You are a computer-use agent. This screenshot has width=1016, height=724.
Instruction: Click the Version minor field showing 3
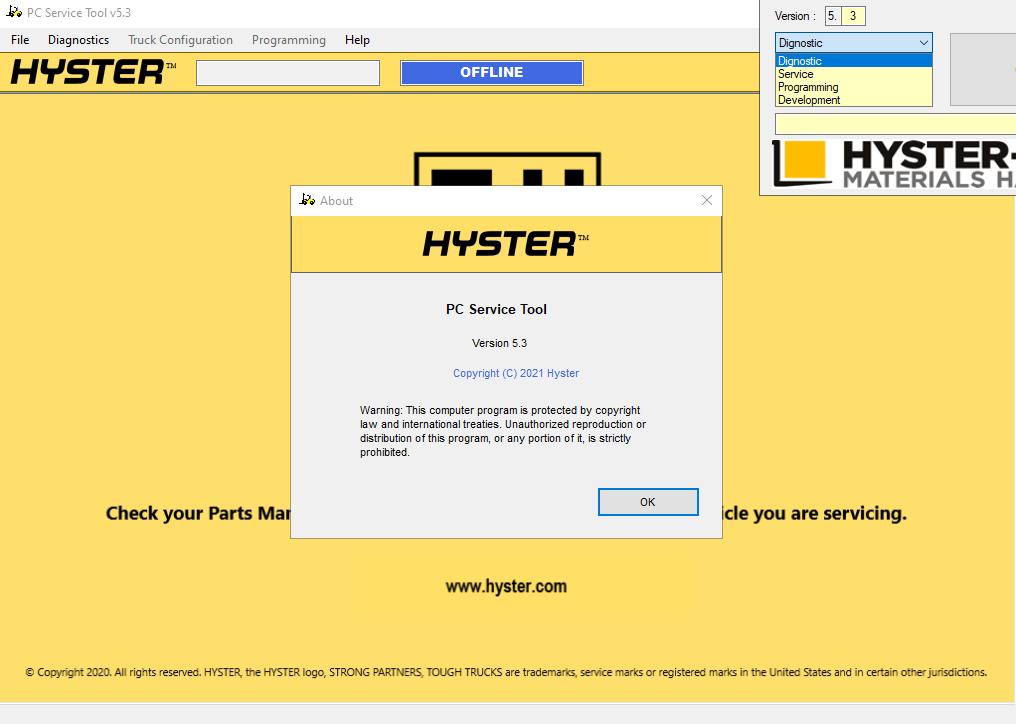click(853, 16)
